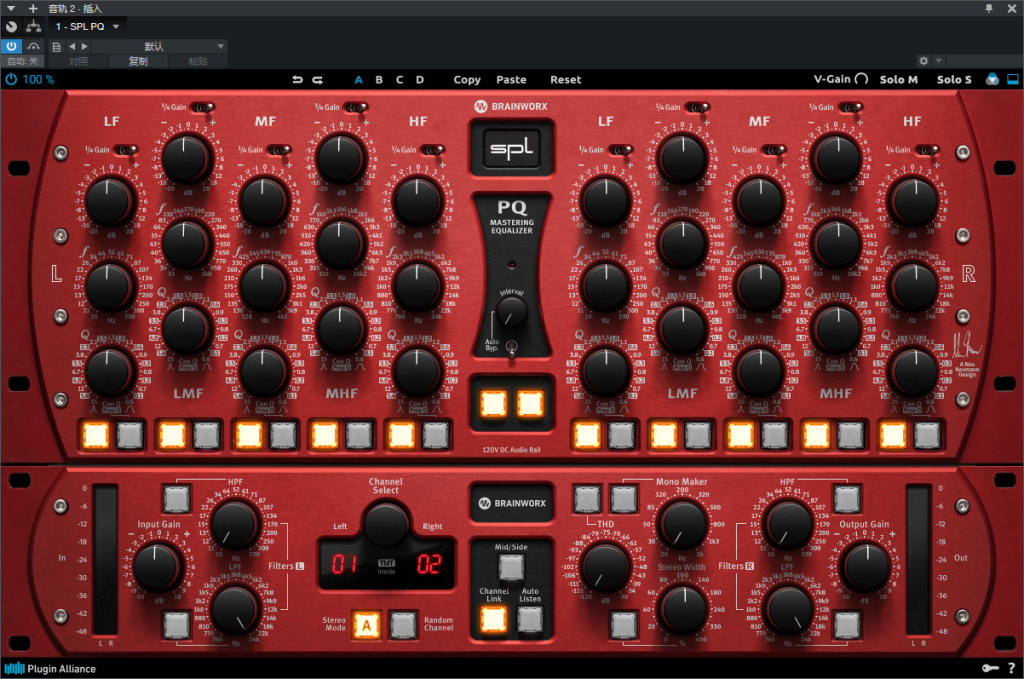The image size is (1024, 679).
Task: Open the top-left window menu arrow
Action: 11,8
